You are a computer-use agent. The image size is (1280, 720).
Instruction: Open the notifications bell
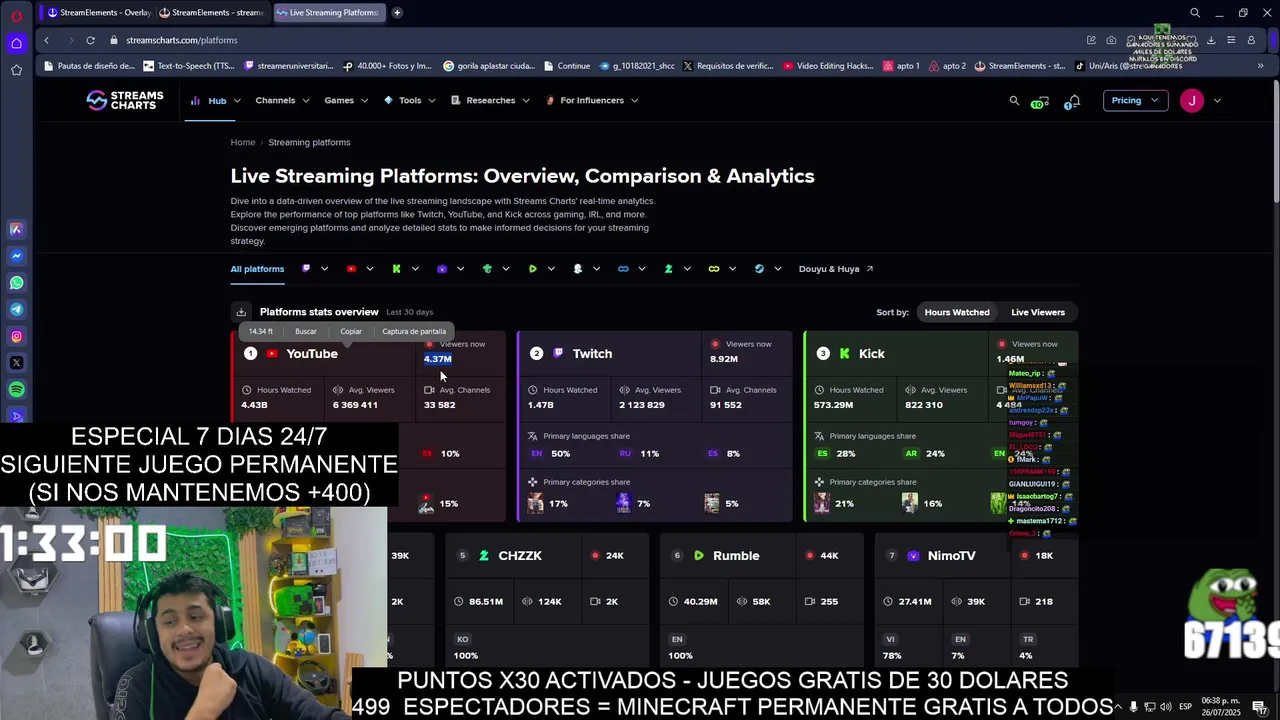pyautogui.click(x=1073, y=101)
